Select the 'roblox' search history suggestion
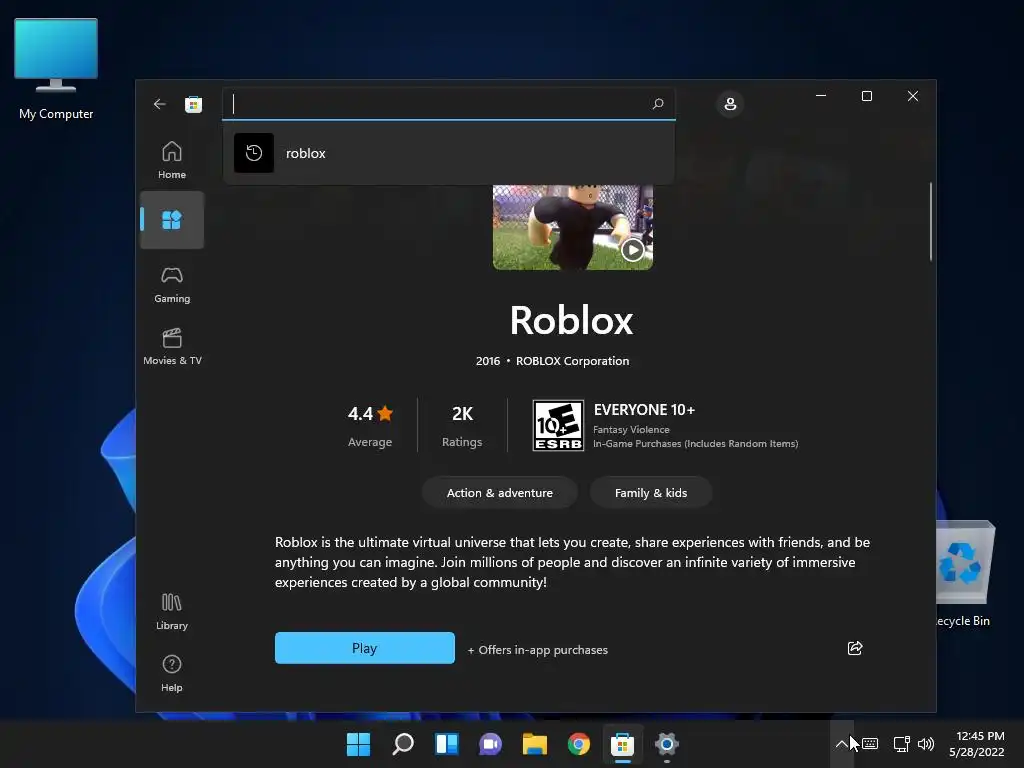The image size is (1024, 768). tap(449, 153)
